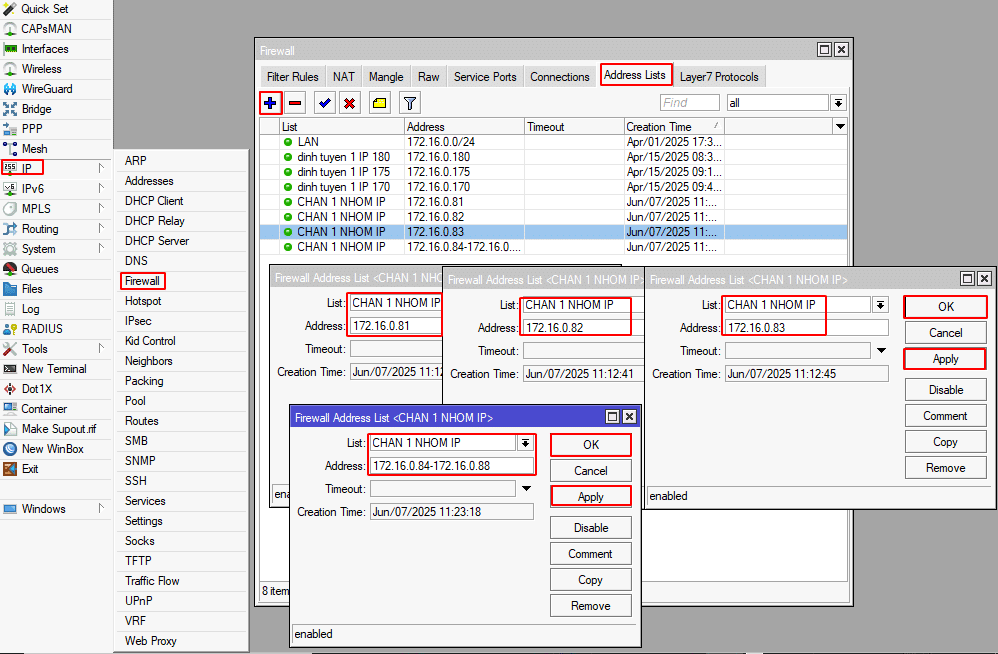Expand Timeout field in 172.16.0.84-172.16.0.88 dialog

[x=526, y=489]
